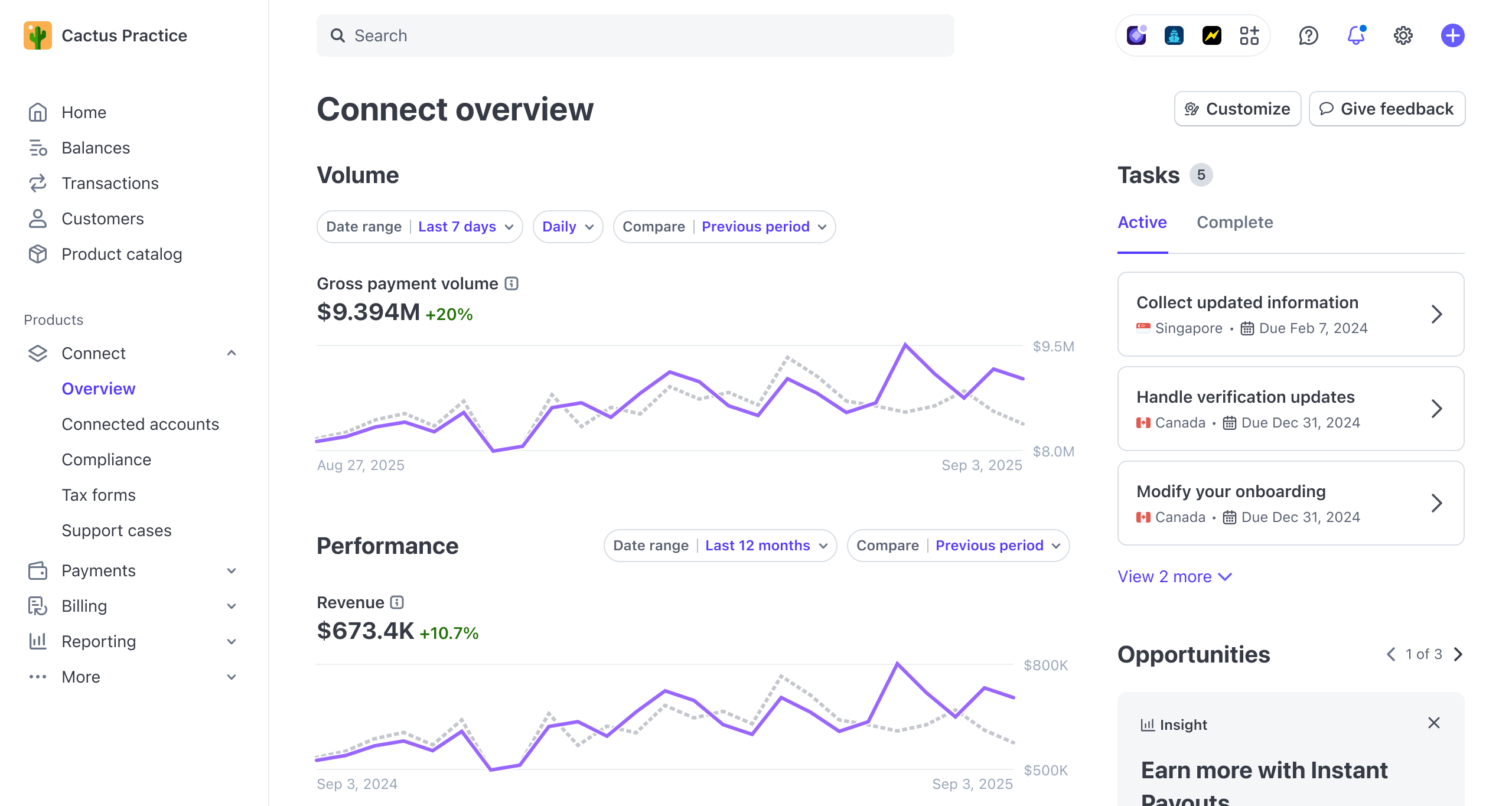Click Gross payment volume info icon
This screenshot has height=806, width=1512.
[511, 284]
